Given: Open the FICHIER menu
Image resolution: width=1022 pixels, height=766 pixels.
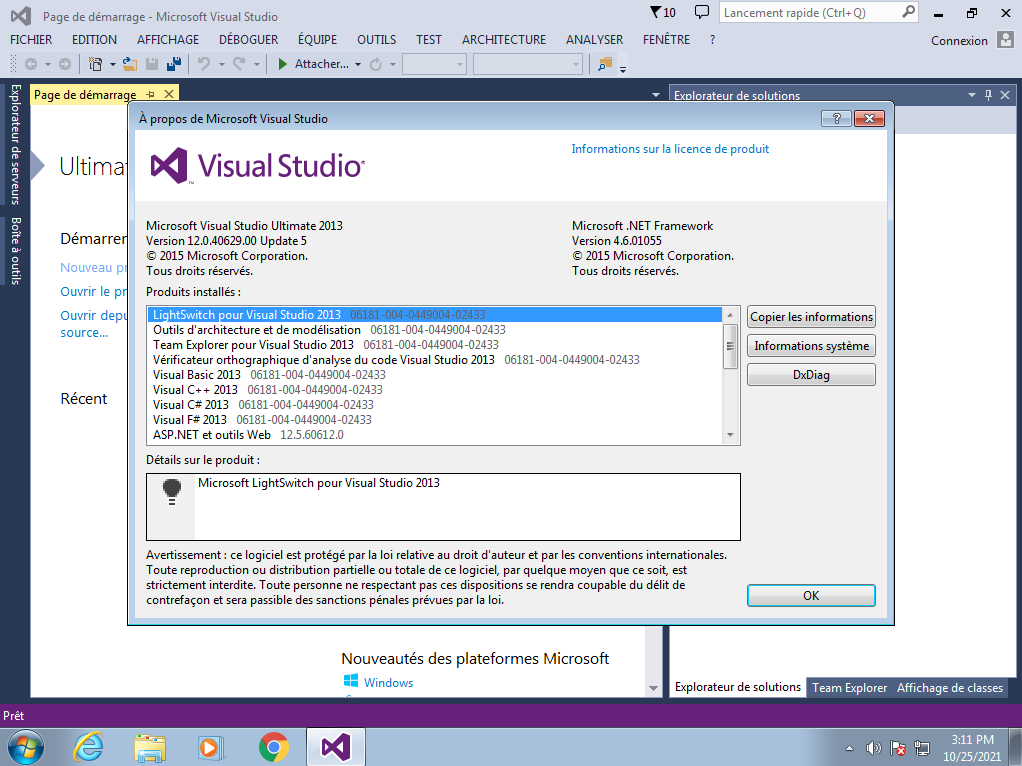Looking at the screenshot, I should point(31,40).
